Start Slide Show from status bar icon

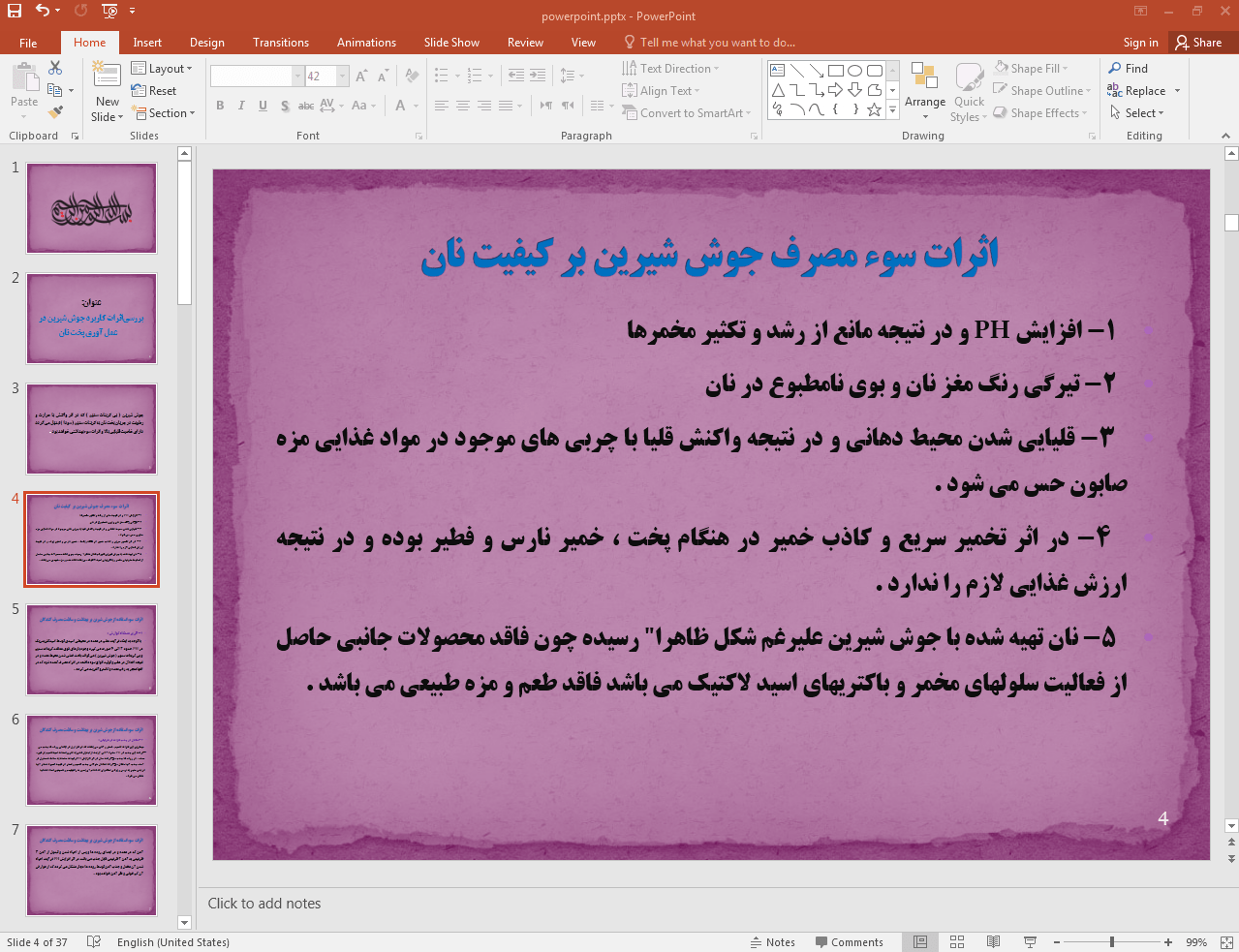pos(1030,942)
